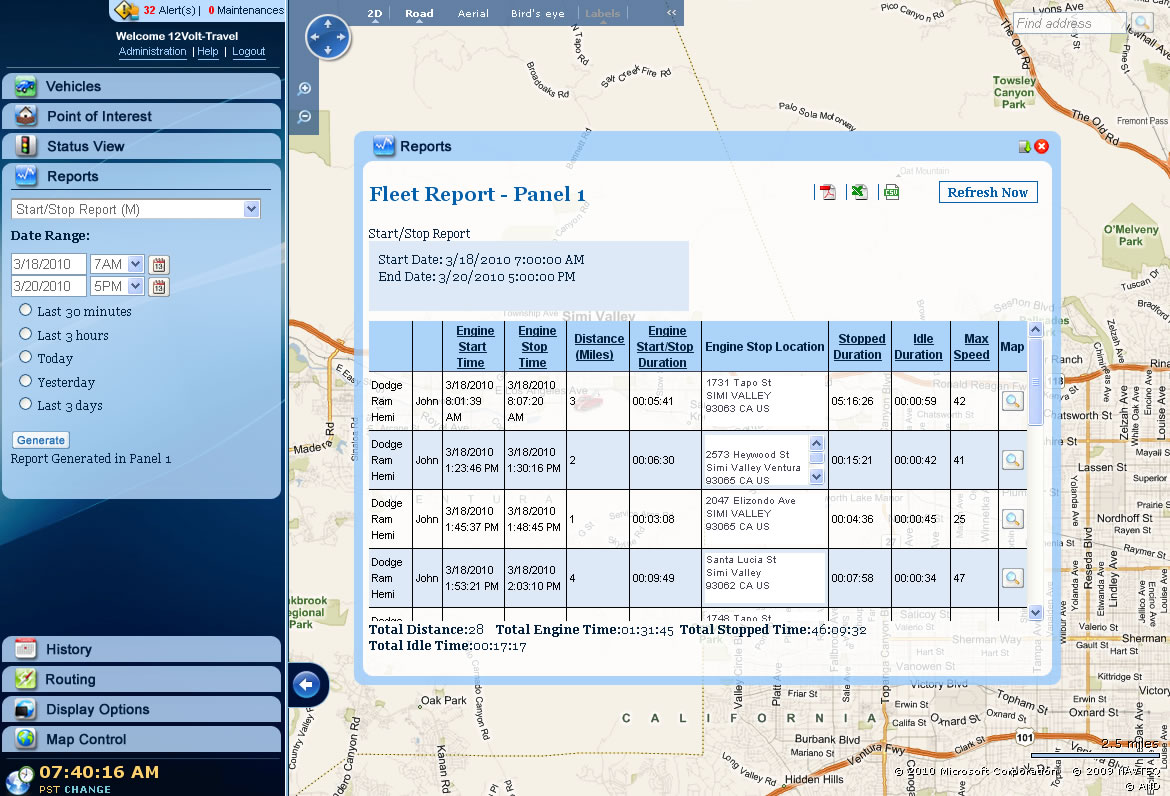Click the Map Control globe icon
Image resolution: width=1170 pixels, height=796 pixels.
(25, 738)
